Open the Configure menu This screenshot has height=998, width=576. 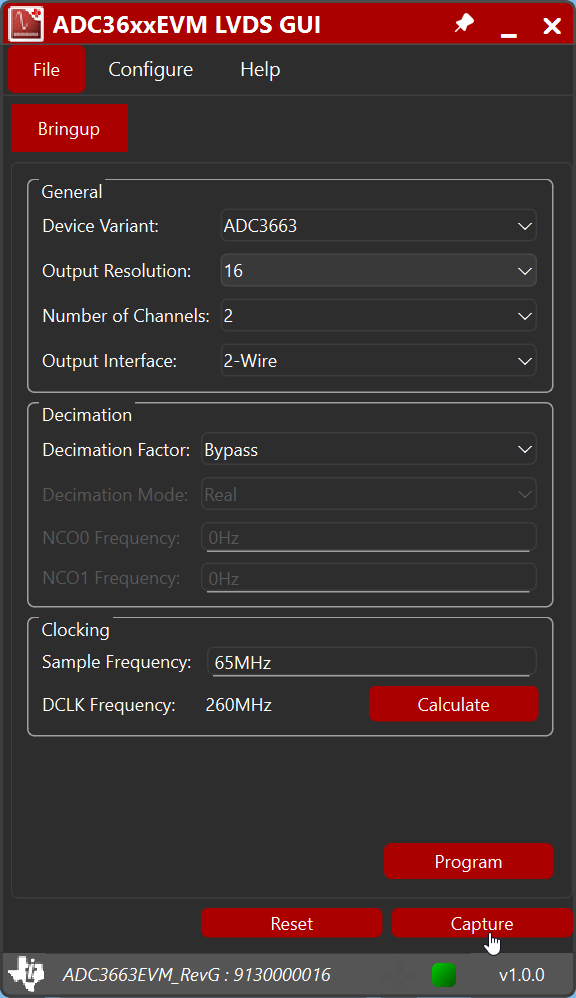click(150, 69)
